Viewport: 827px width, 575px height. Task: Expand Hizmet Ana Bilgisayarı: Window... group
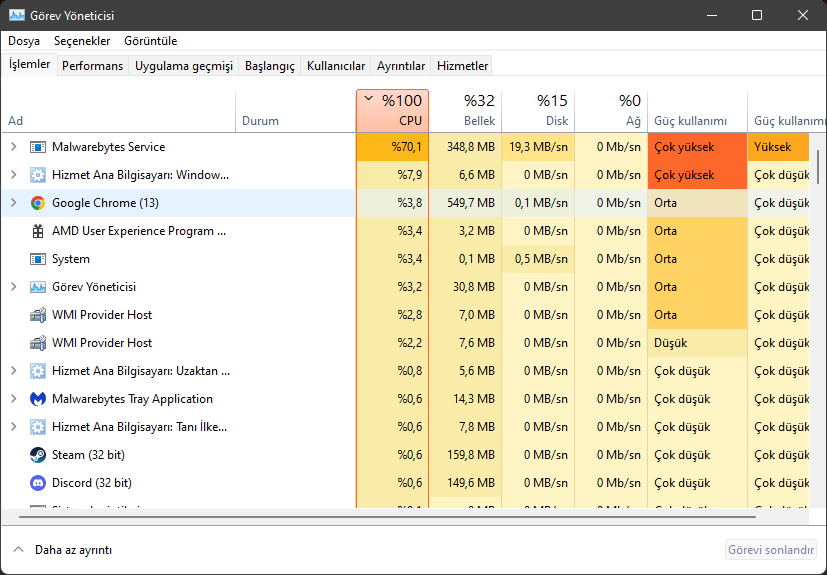pos(14,175)
